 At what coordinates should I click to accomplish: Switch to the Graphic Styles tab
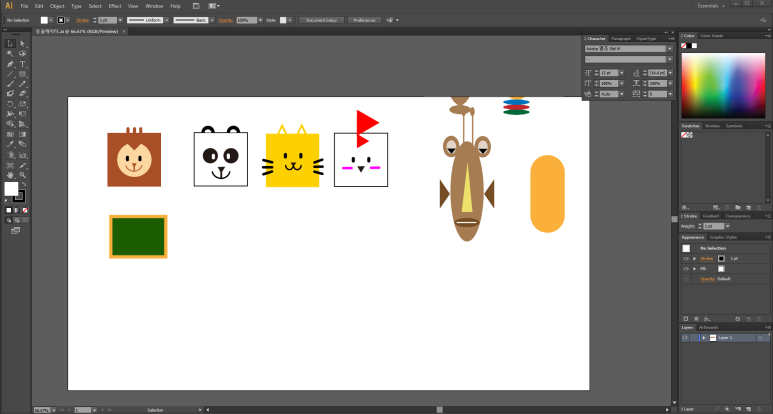[x=723, y=237]
